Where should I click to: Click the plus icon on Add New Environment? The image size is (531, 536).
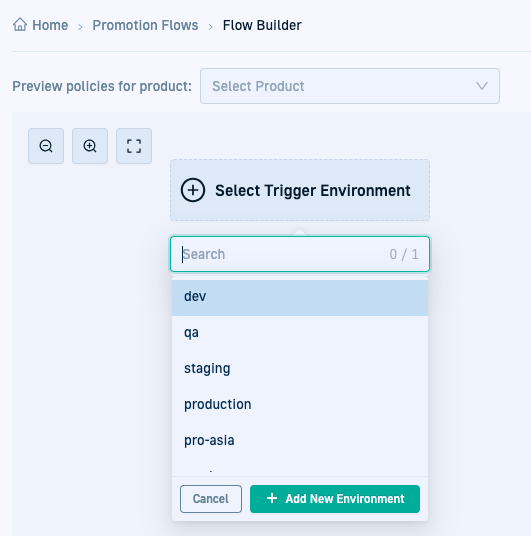(272, 498)
